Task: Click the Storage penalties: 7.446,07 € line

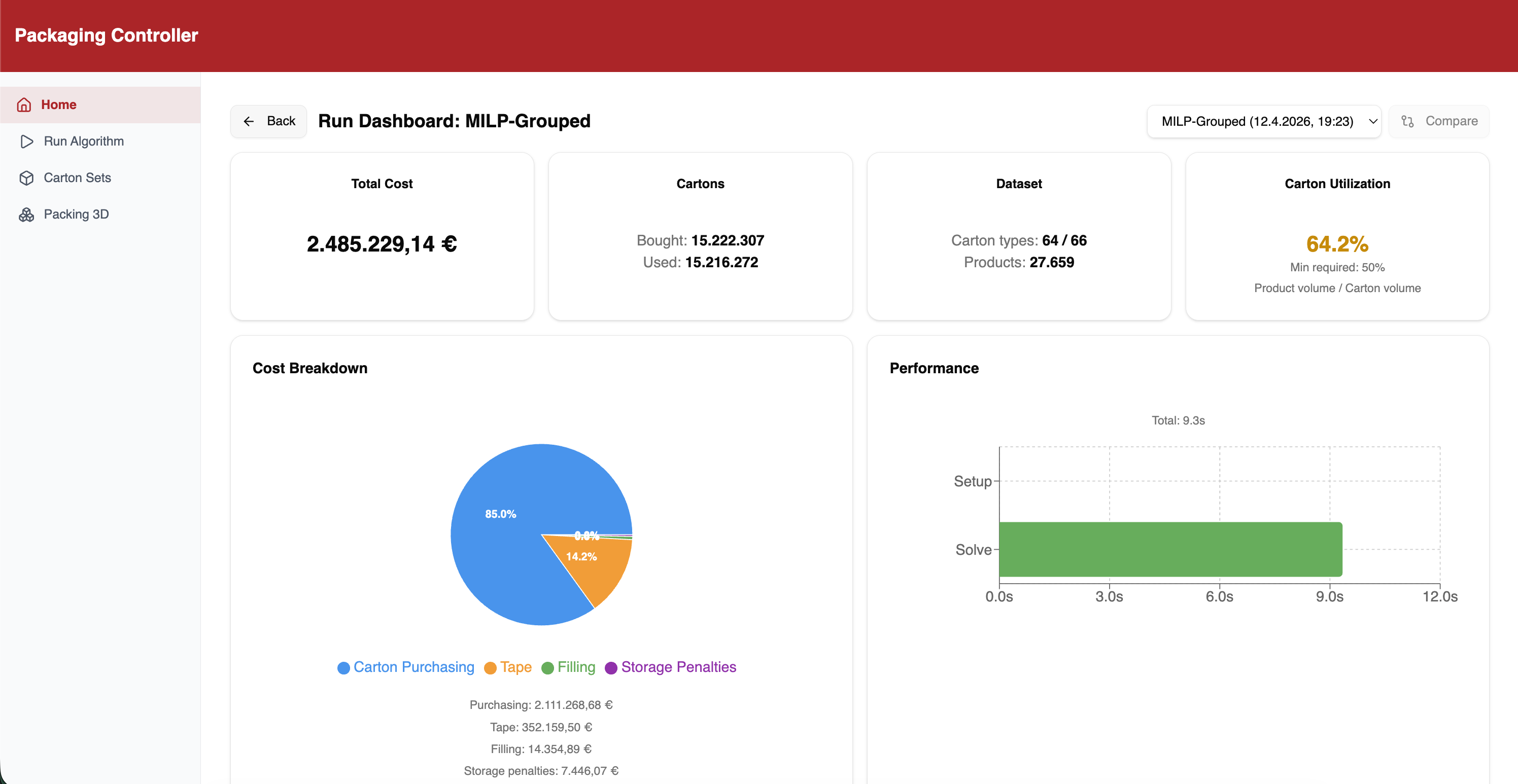Action: [541, 771]
